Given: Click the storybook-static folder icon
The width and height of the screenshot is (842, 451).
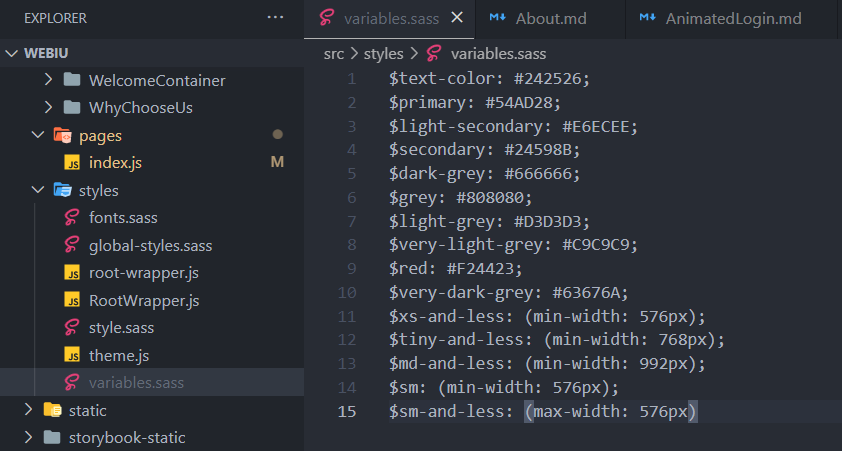Looking at the screenshot, I should [52, 437].
